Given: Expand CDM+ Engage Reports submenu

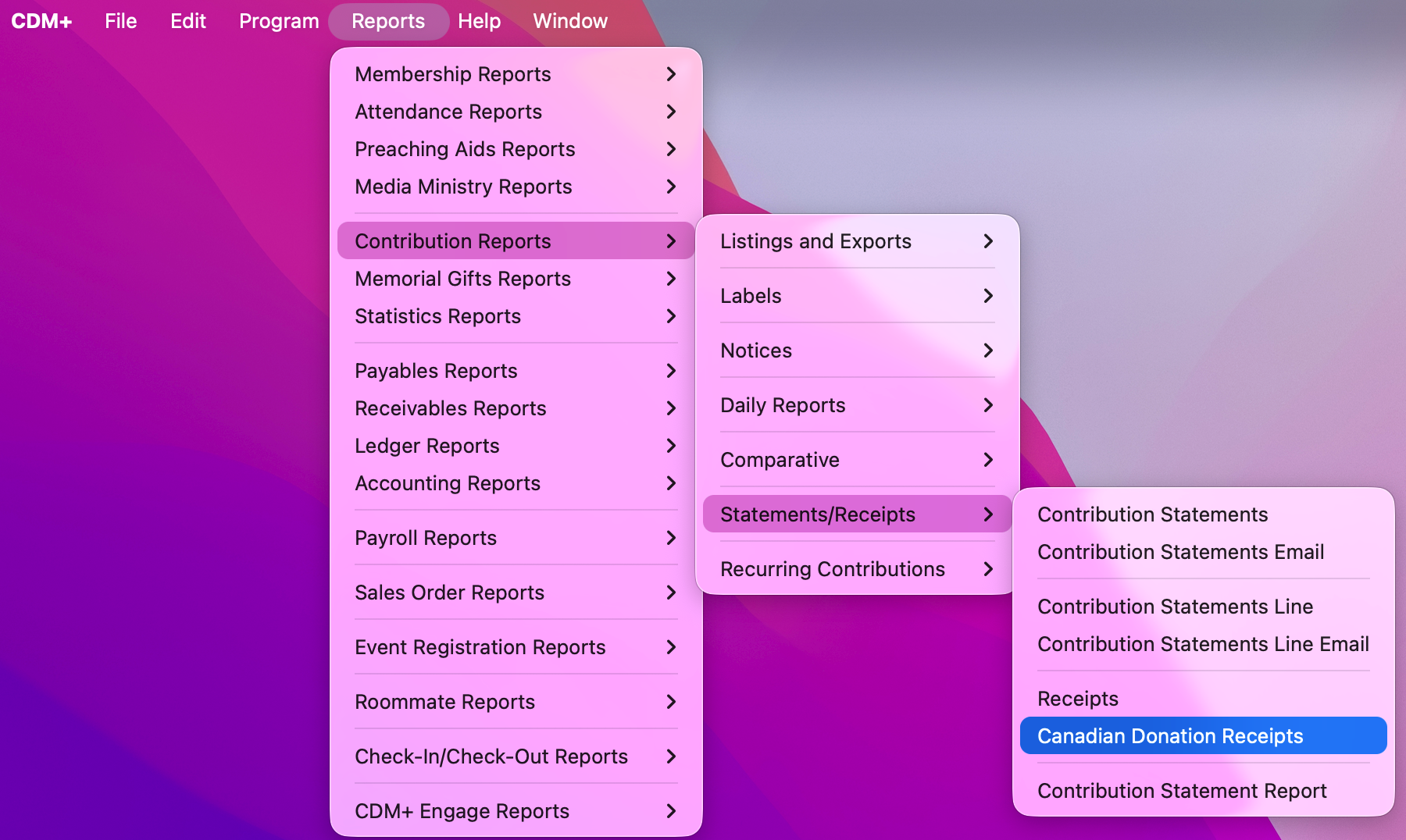Looking at the screenshot, I should tap(516, 811).
